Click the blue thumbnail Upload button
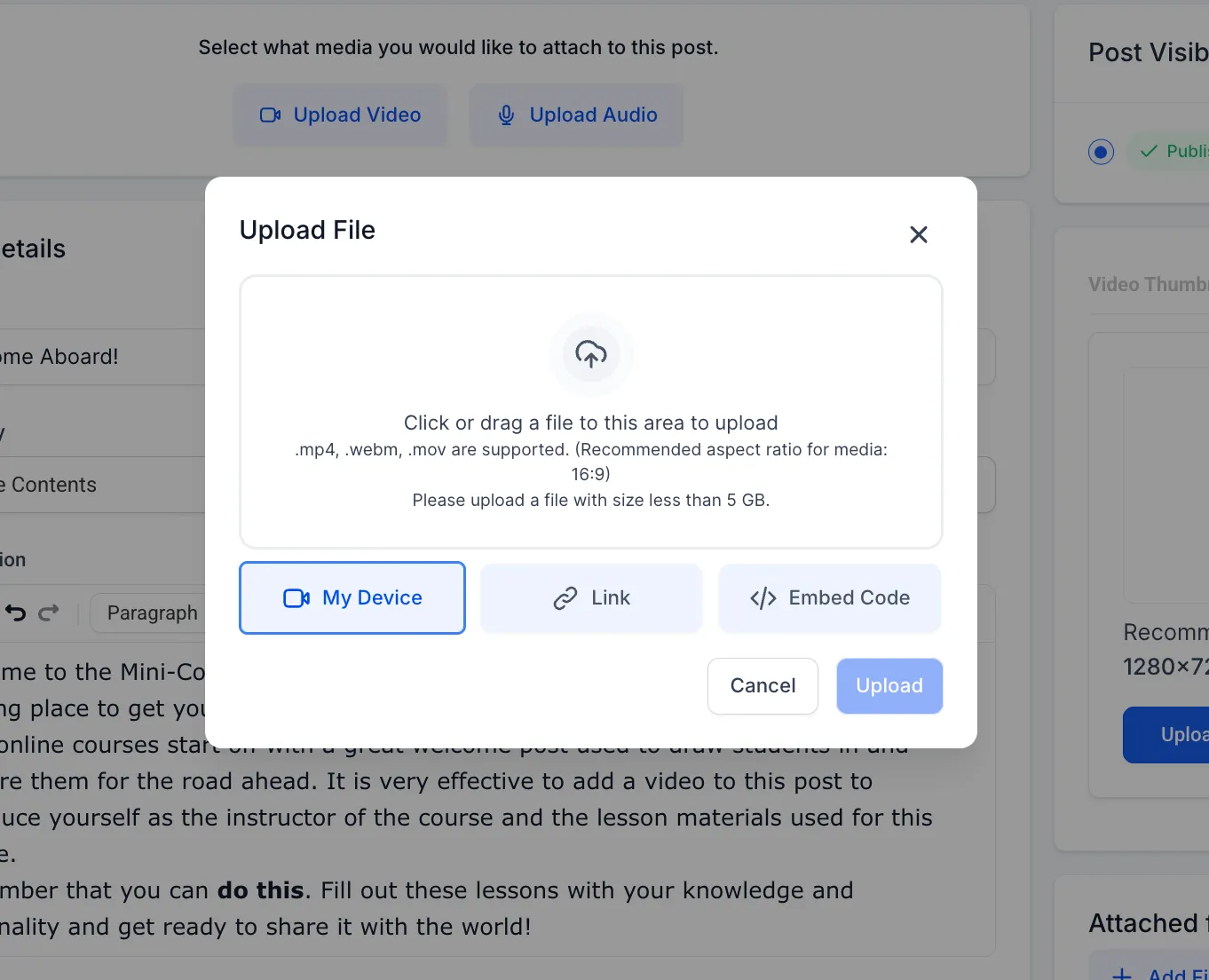The image size is (1209, 980). click(x=1166, y=735)
